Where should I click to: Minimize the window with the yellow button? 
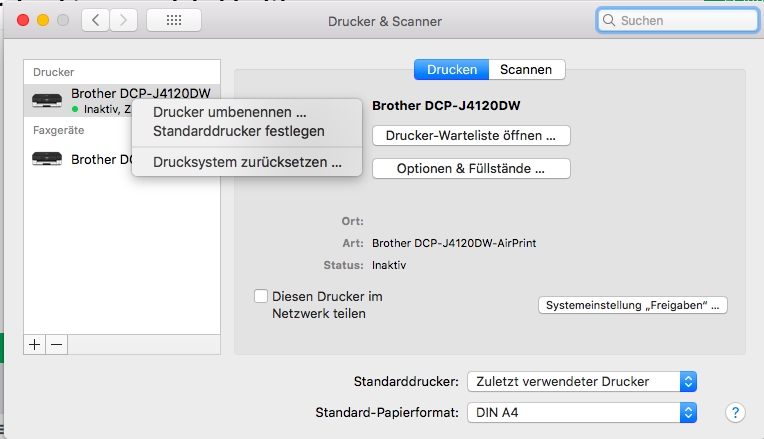[x=43, y=20]
